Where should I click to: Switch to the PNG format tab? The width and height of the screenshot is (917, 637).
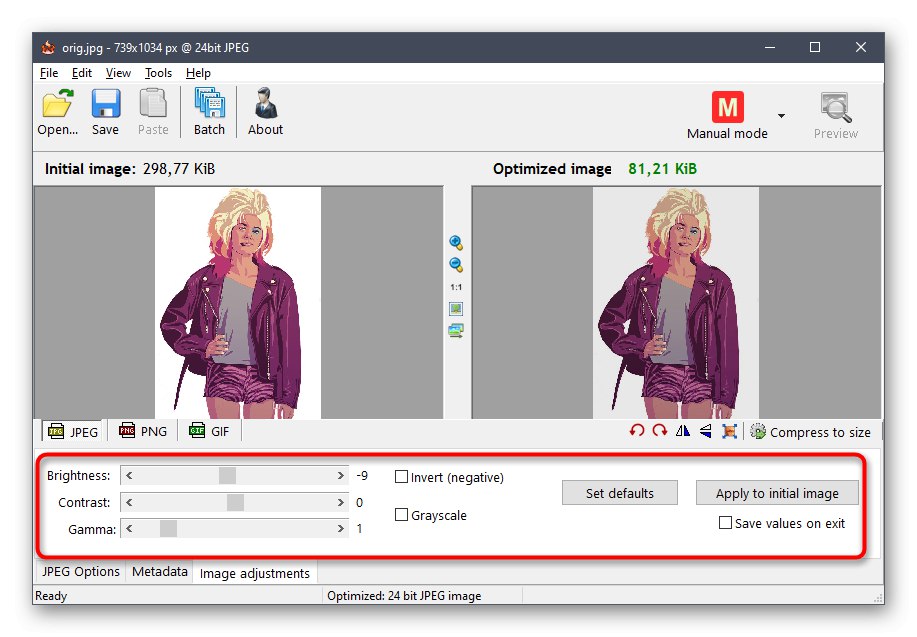tap(143, 432)
